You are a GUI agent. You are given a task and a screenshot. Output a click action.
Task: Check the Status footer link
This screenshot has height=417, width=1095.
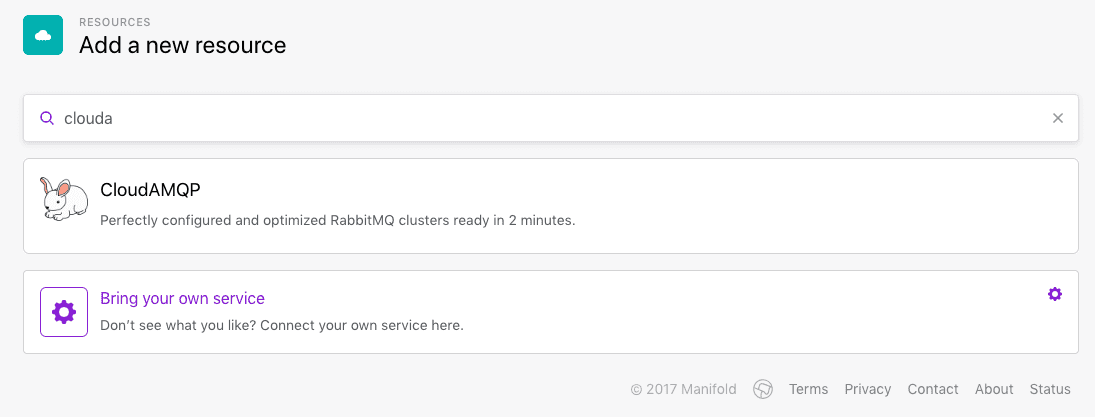pos(1050,389)
